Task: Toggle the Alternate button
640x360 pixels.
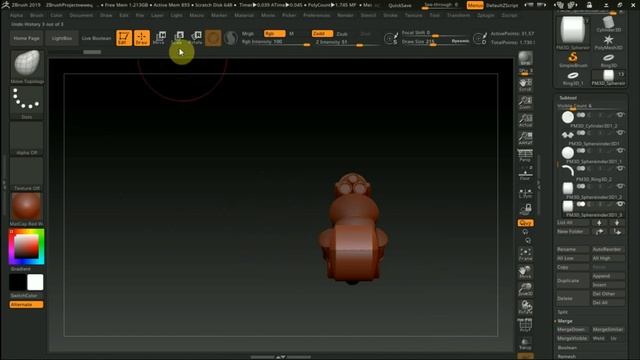Action: 26,304
